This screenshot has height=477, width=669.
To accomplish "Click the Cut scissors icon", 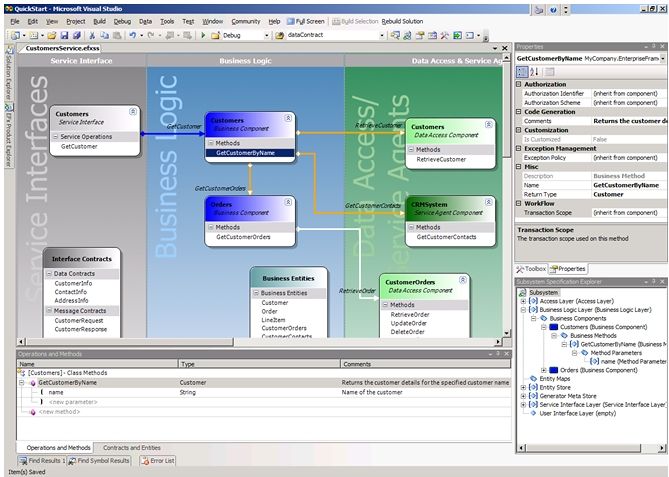I will (x=92, y=35).
